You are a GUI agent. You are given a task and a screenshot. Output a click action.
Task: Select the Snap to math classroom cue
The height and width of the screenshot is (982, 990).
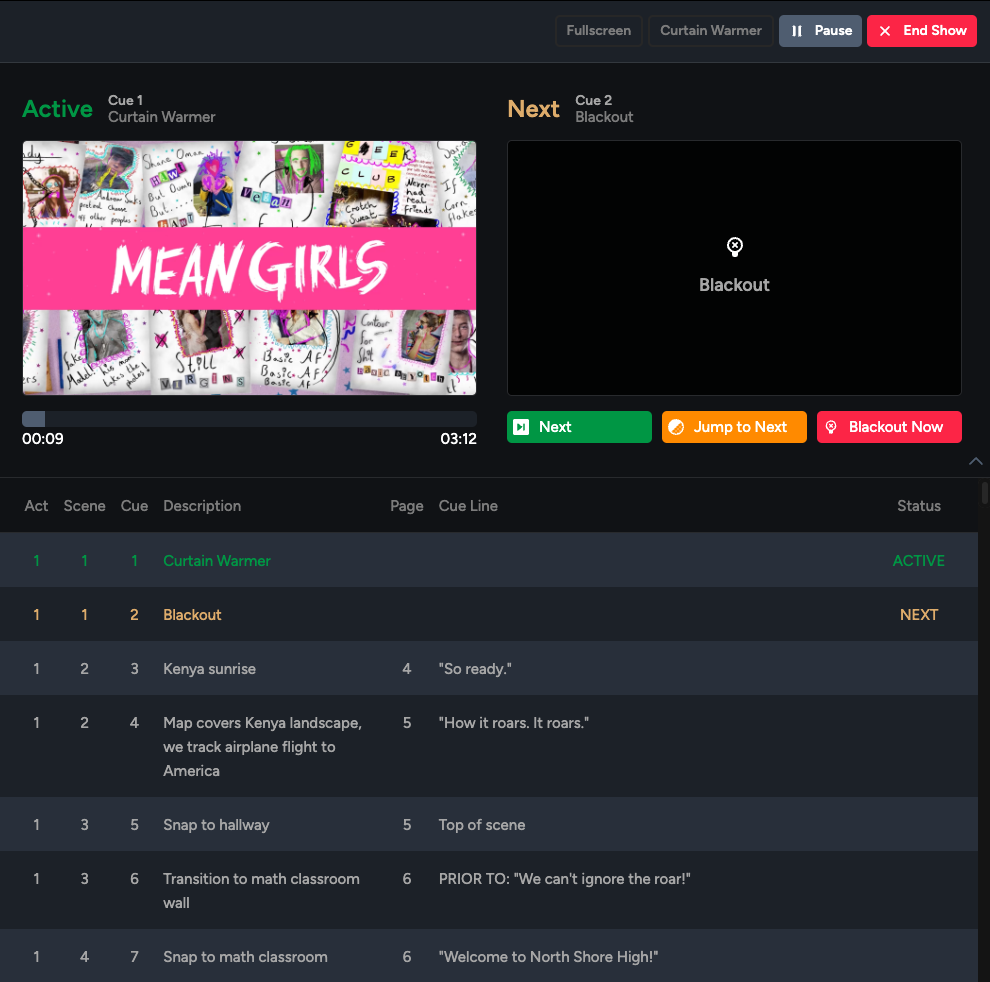(x=489, y=956)
